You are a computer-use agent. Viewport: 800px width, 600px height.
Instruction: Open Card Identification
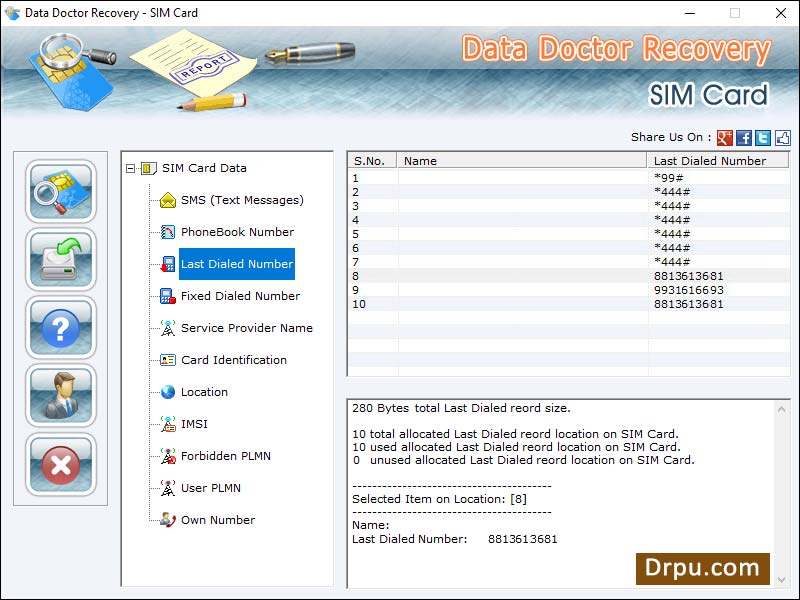(232, 360)
